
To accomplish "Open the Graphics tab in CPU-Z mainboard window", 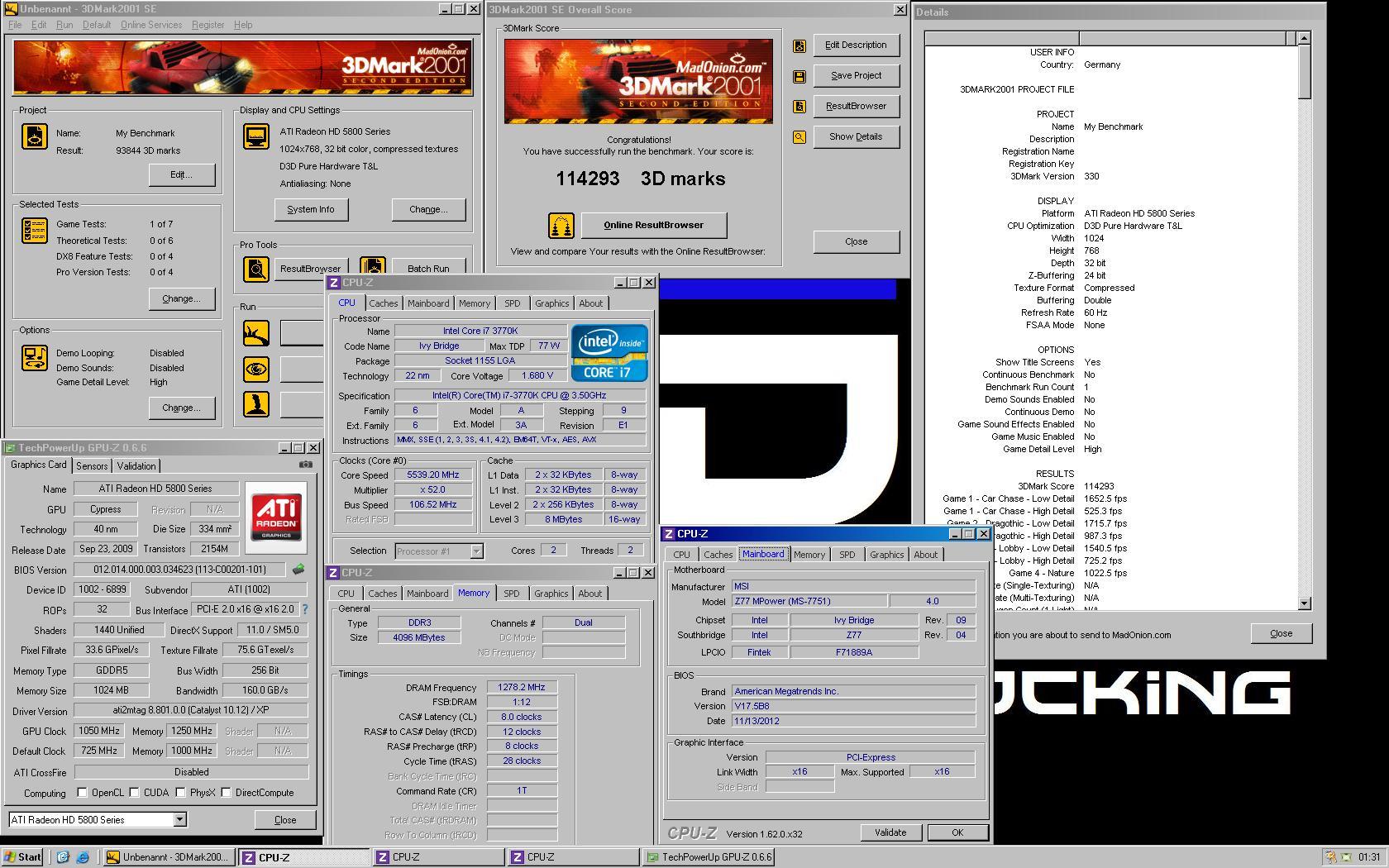I will coord(886,555).
